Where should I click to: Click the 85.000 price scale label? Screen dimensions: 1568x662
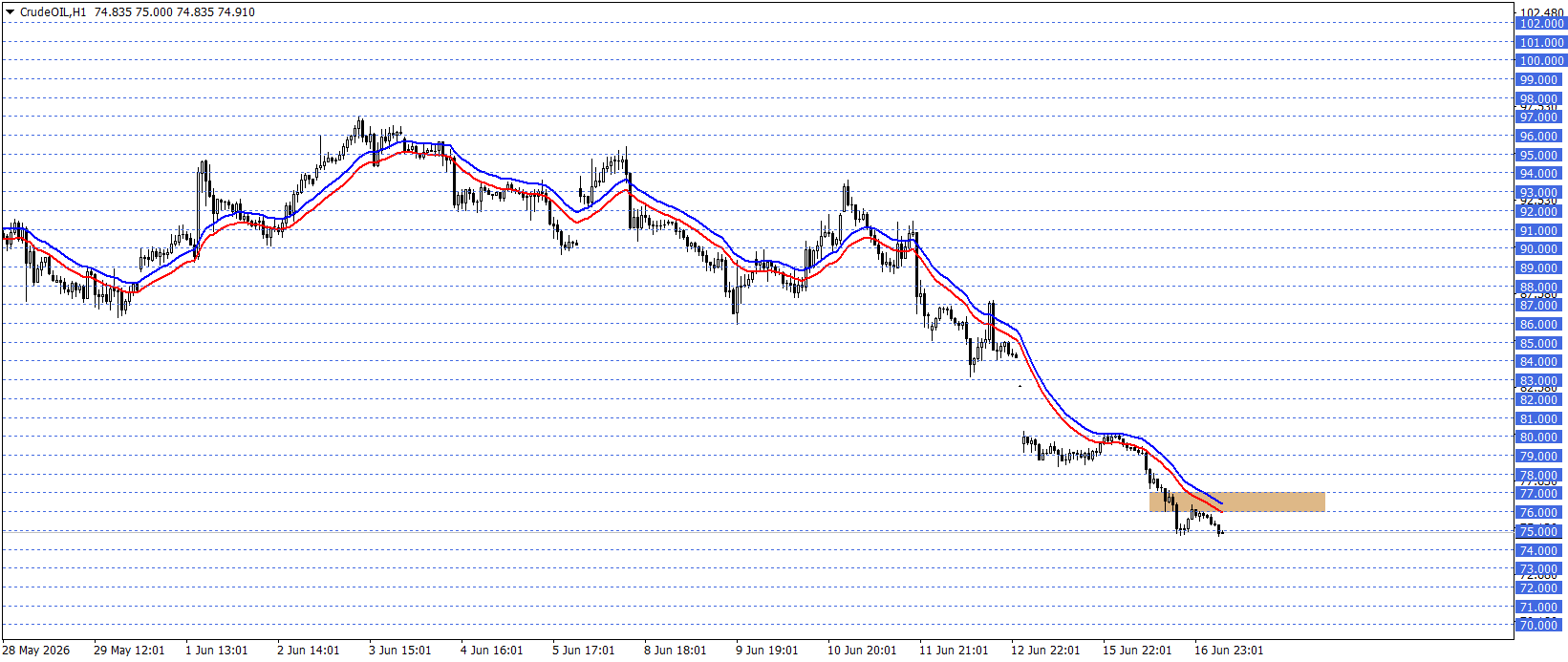click(x=1541, y=344)
